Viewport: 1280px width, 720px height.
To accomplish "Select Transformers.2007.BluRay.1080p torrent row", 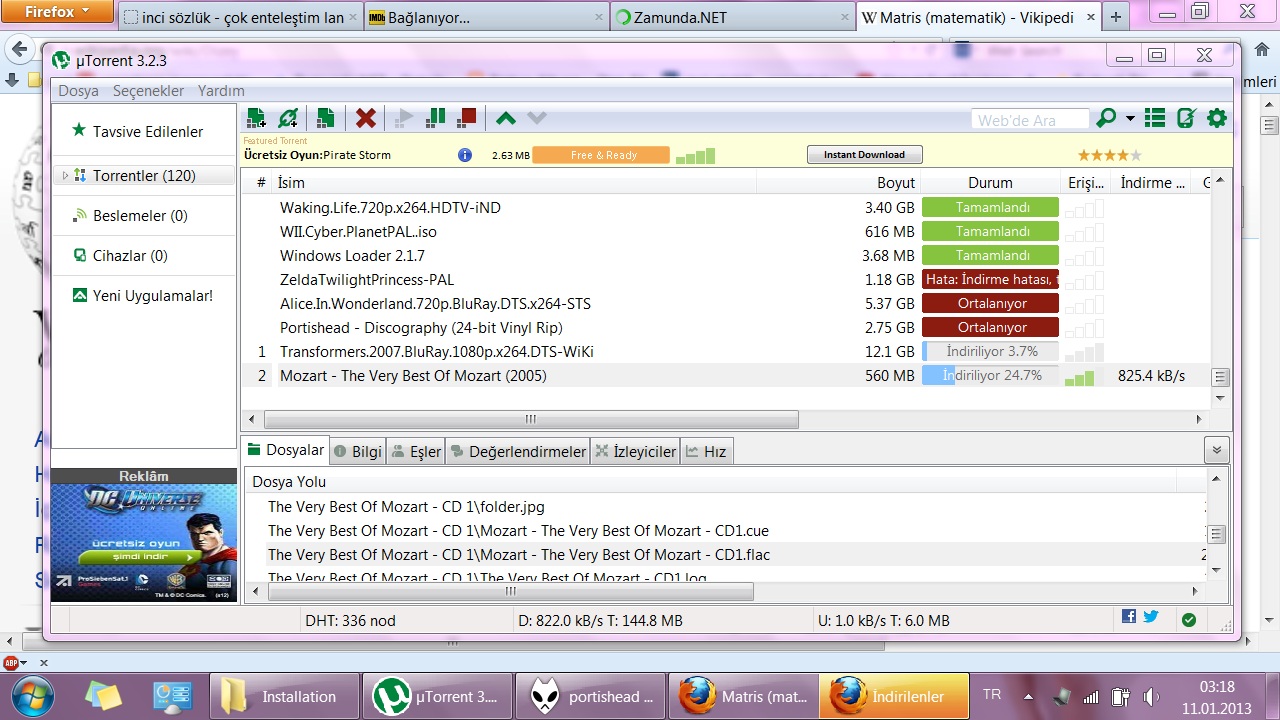I will point(726,351).
